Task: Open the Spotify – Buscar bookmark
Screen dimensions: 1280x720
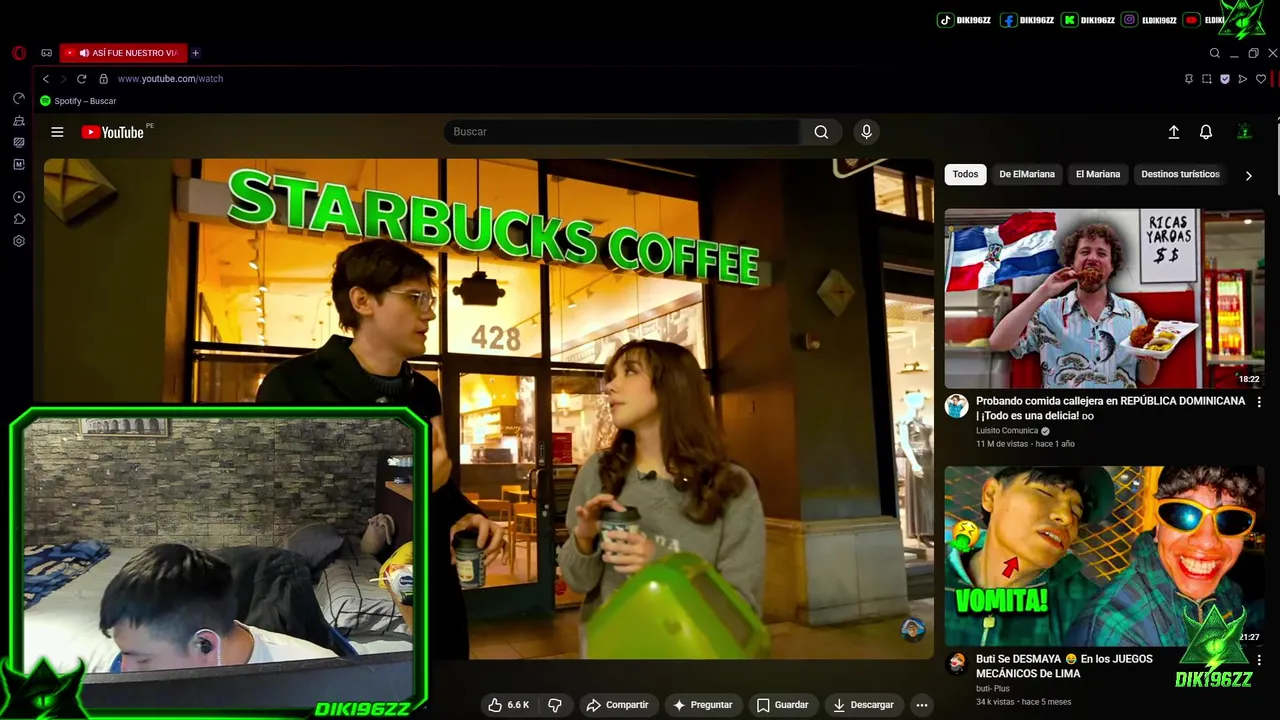Action: point(78,101)
